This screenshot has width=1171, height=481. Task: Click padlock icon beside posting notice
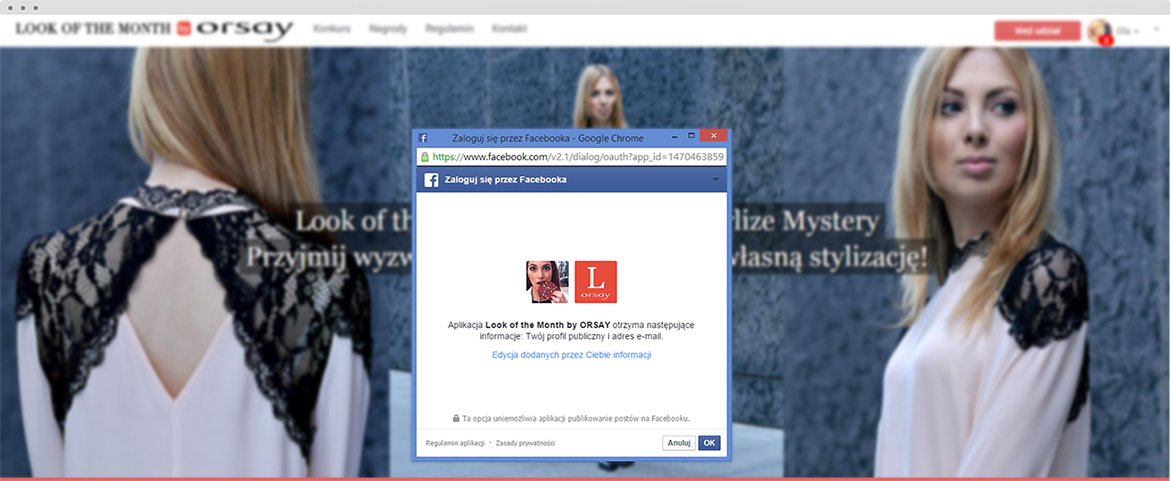(x=456, y=418)
